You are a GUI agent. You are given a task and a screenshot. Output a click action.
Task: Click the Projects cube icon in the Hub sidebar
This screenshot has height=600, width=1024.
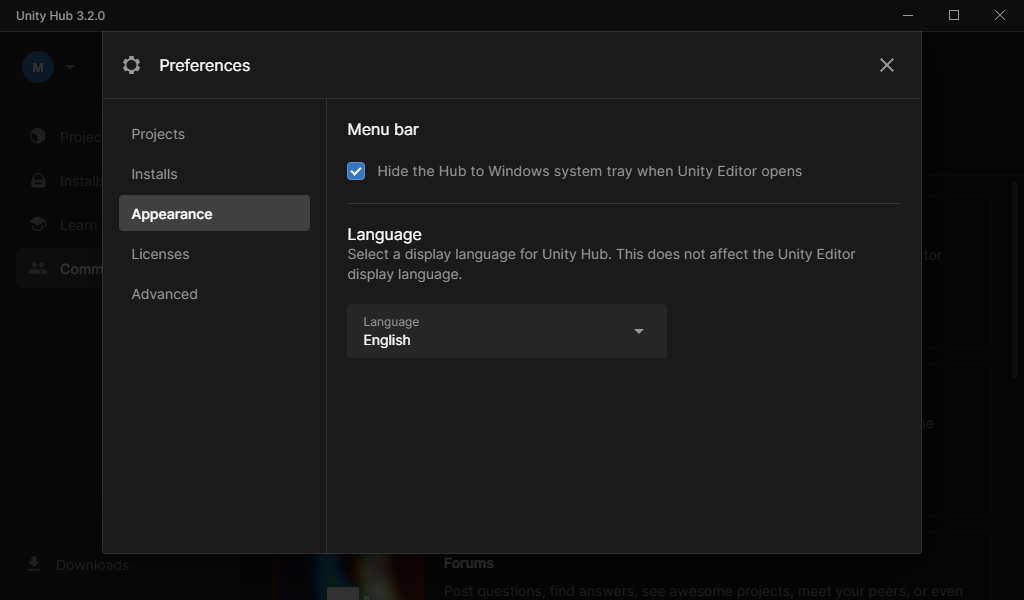pyautogui.click(x=38, y=136)
